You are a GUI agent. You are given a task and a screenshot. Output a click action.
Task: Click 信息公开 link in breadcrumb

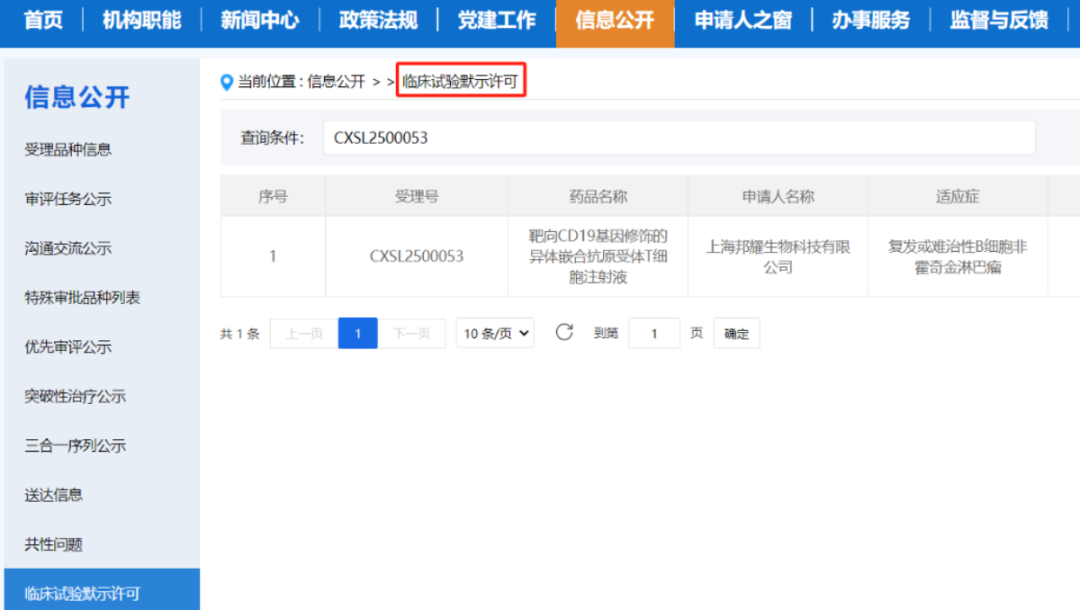tap(336, 82)
